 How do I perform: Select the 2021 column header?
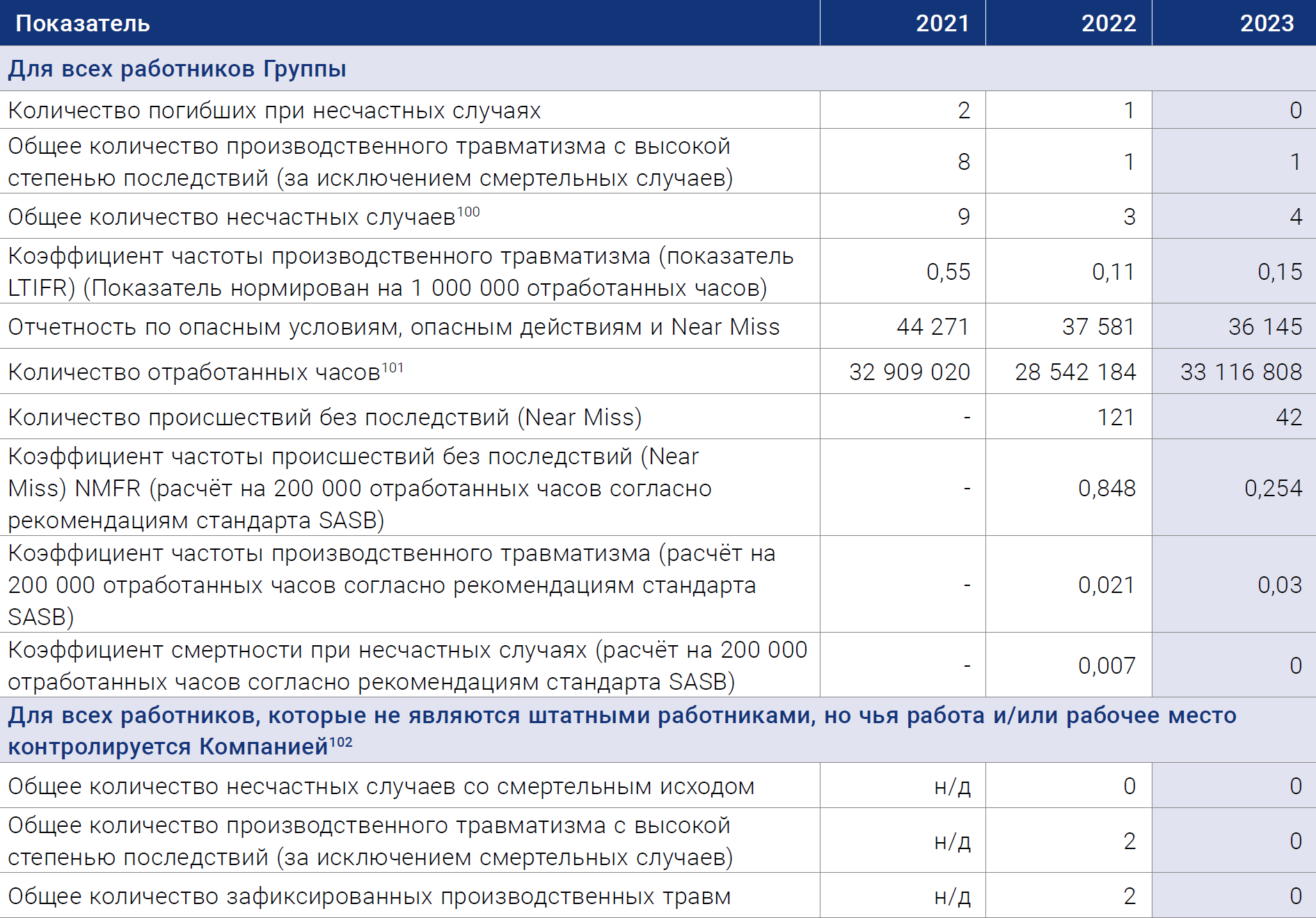point(942,24)
